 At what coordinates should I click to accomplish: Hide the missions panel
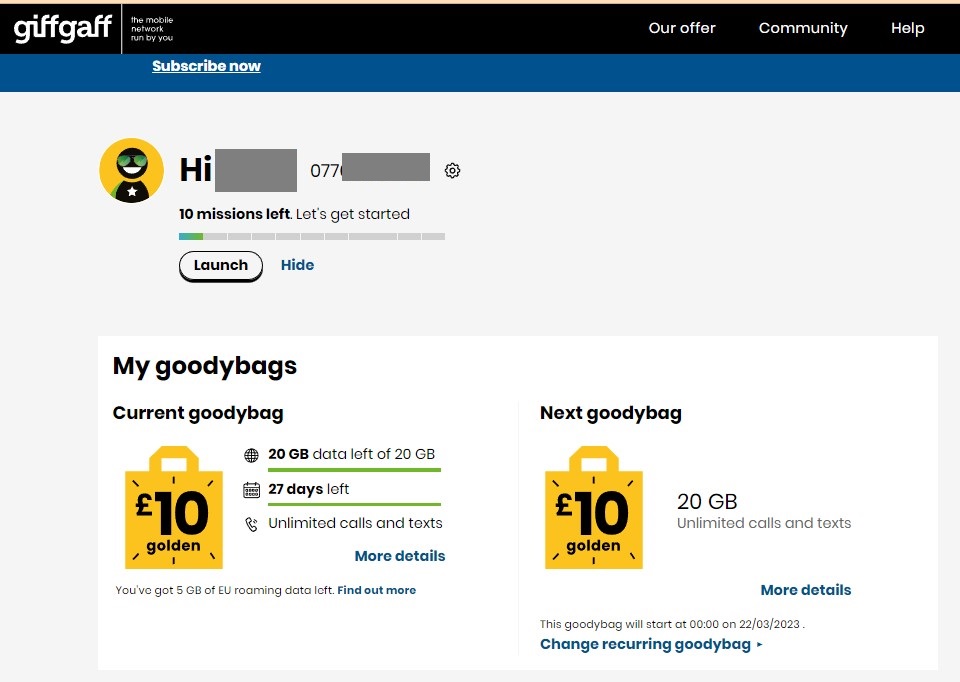tap(298, 265)
